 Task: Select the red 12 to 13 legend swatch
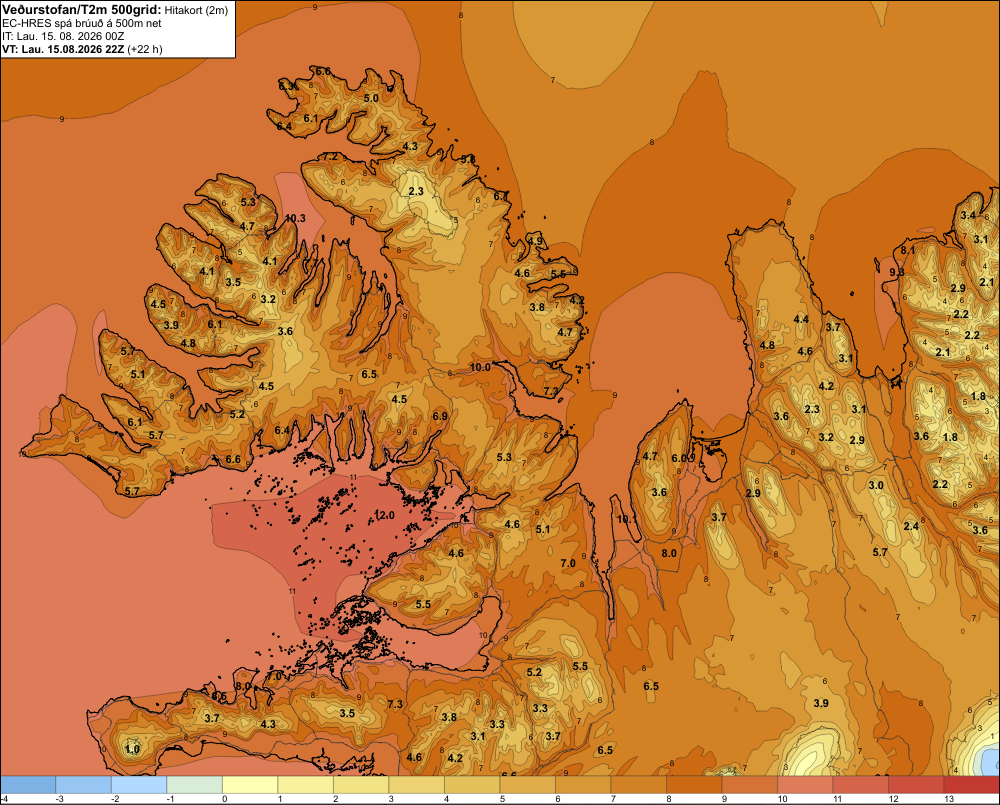point(916,785)
